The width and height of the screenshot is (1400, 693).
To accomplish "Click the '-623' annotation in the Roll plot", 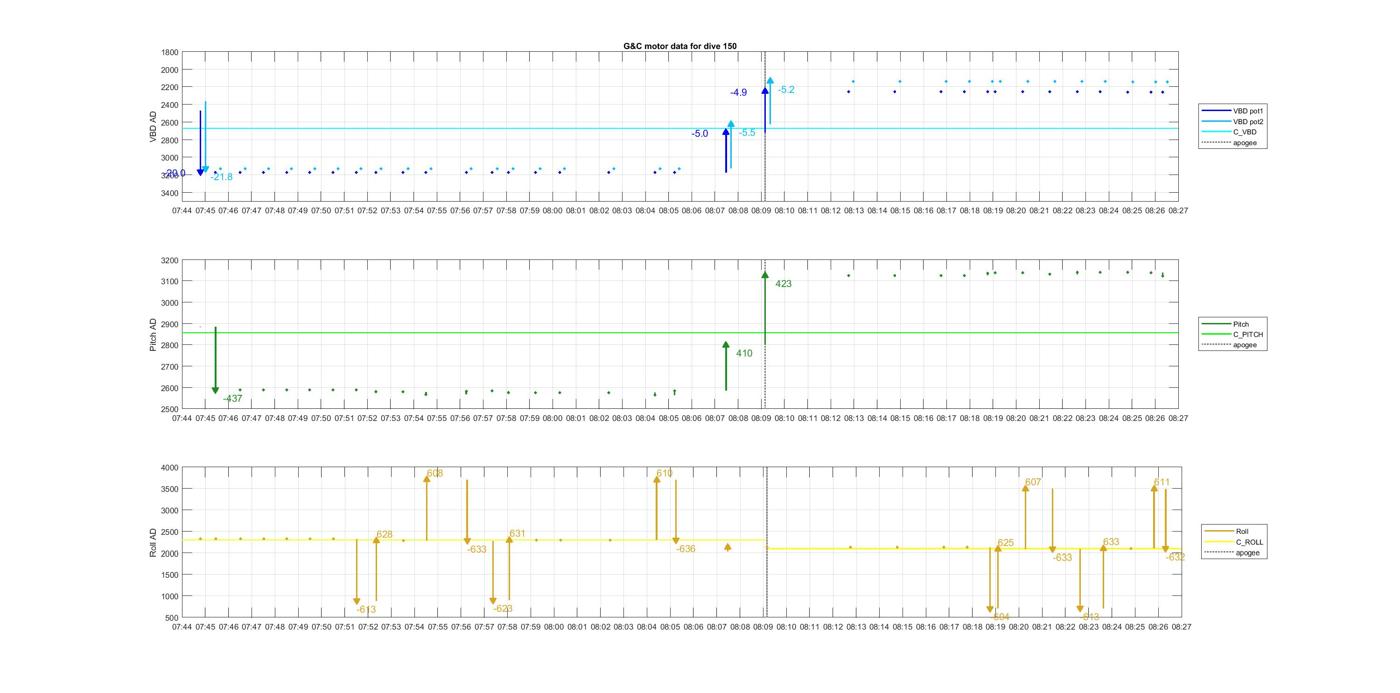I will (x=502, y=608).
